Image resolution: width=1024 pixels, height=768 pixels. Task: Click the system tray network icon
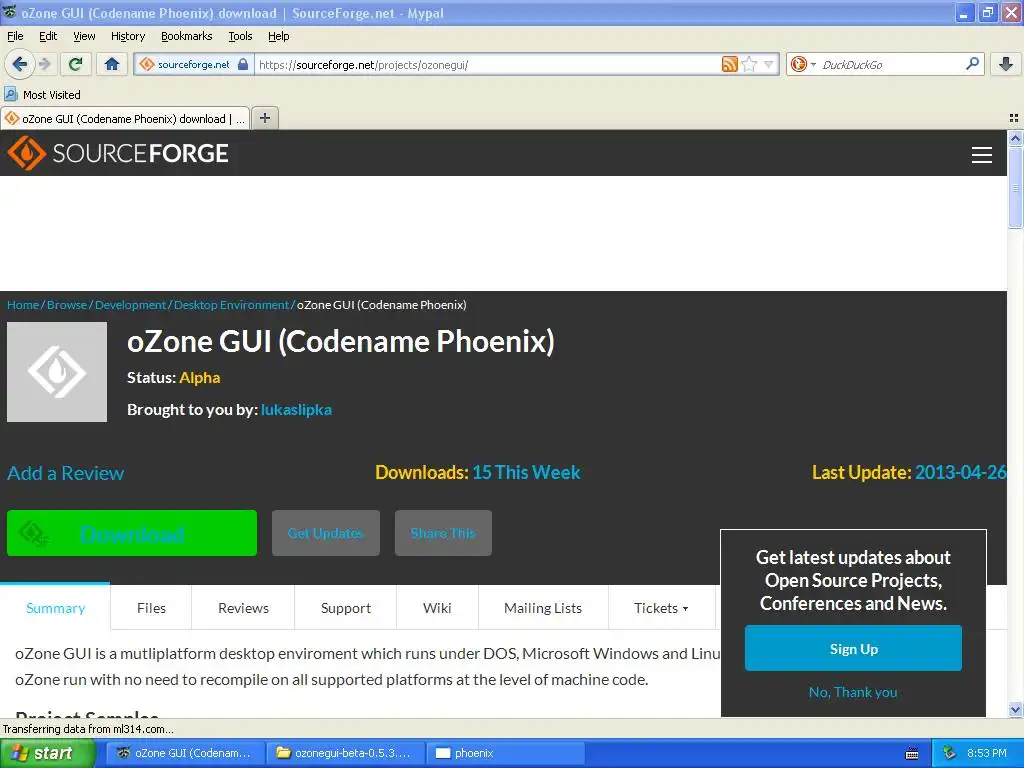[949, 753]
